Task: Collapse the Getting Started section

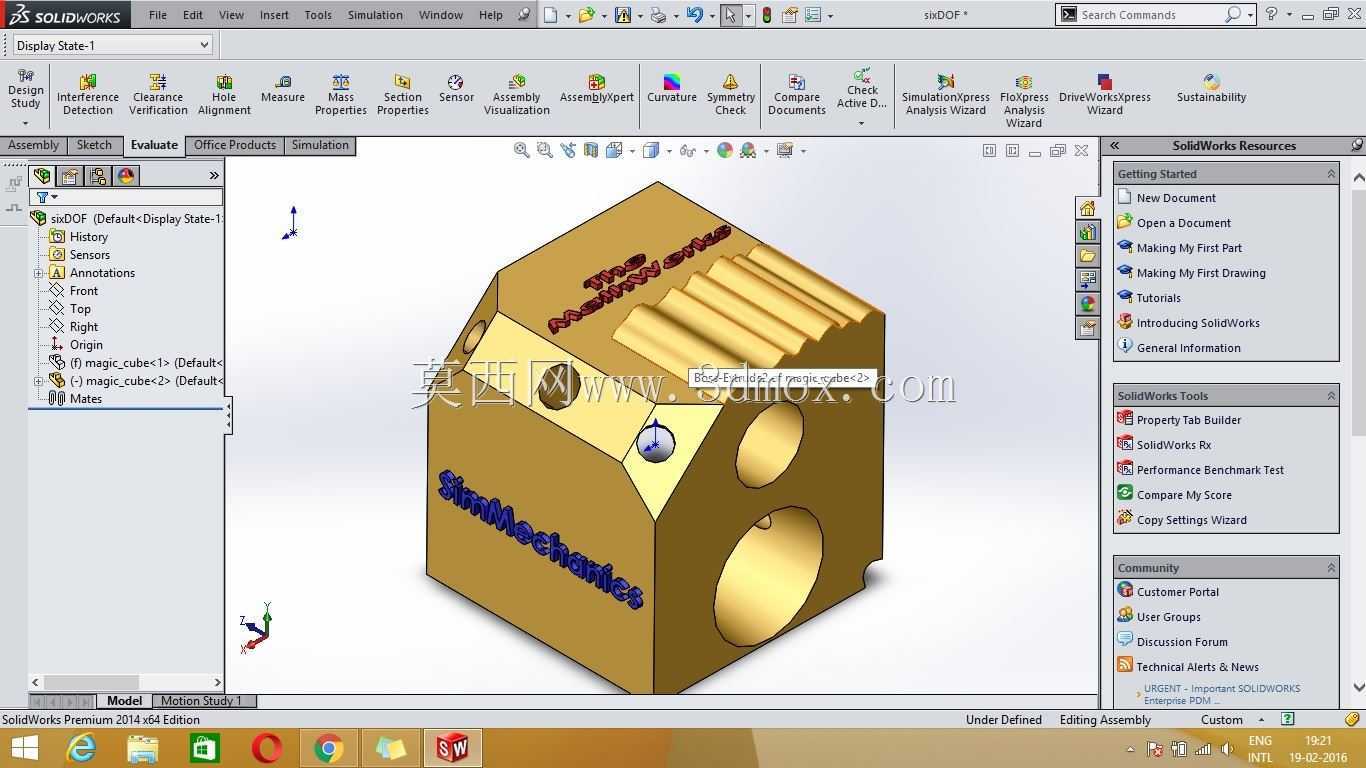Action: (x=1330, y=174)
